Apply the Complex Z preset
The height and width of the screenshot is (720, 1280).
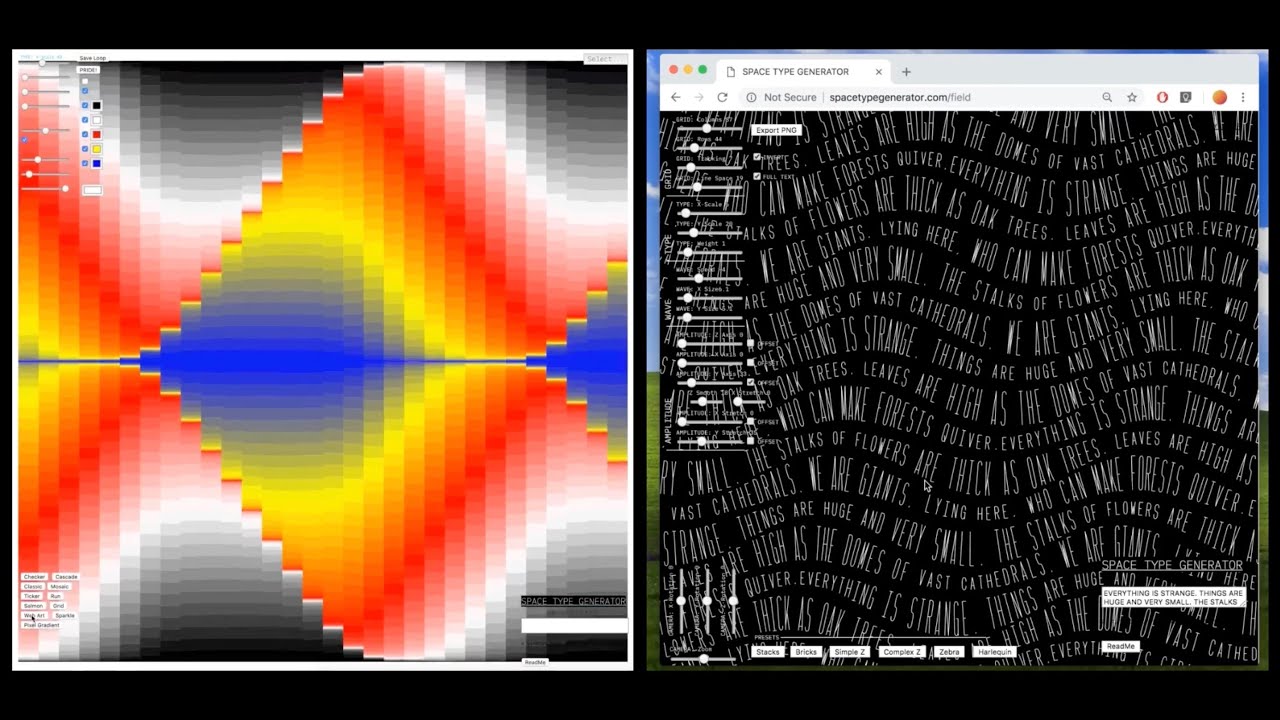click(x=902, y=651)
